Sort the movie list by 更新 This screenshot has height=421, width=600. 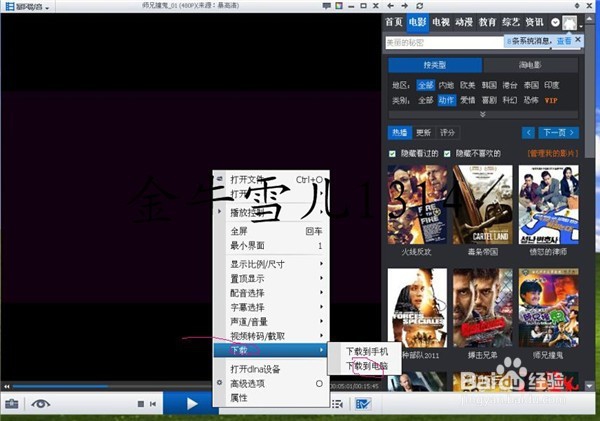pos(424,133)
